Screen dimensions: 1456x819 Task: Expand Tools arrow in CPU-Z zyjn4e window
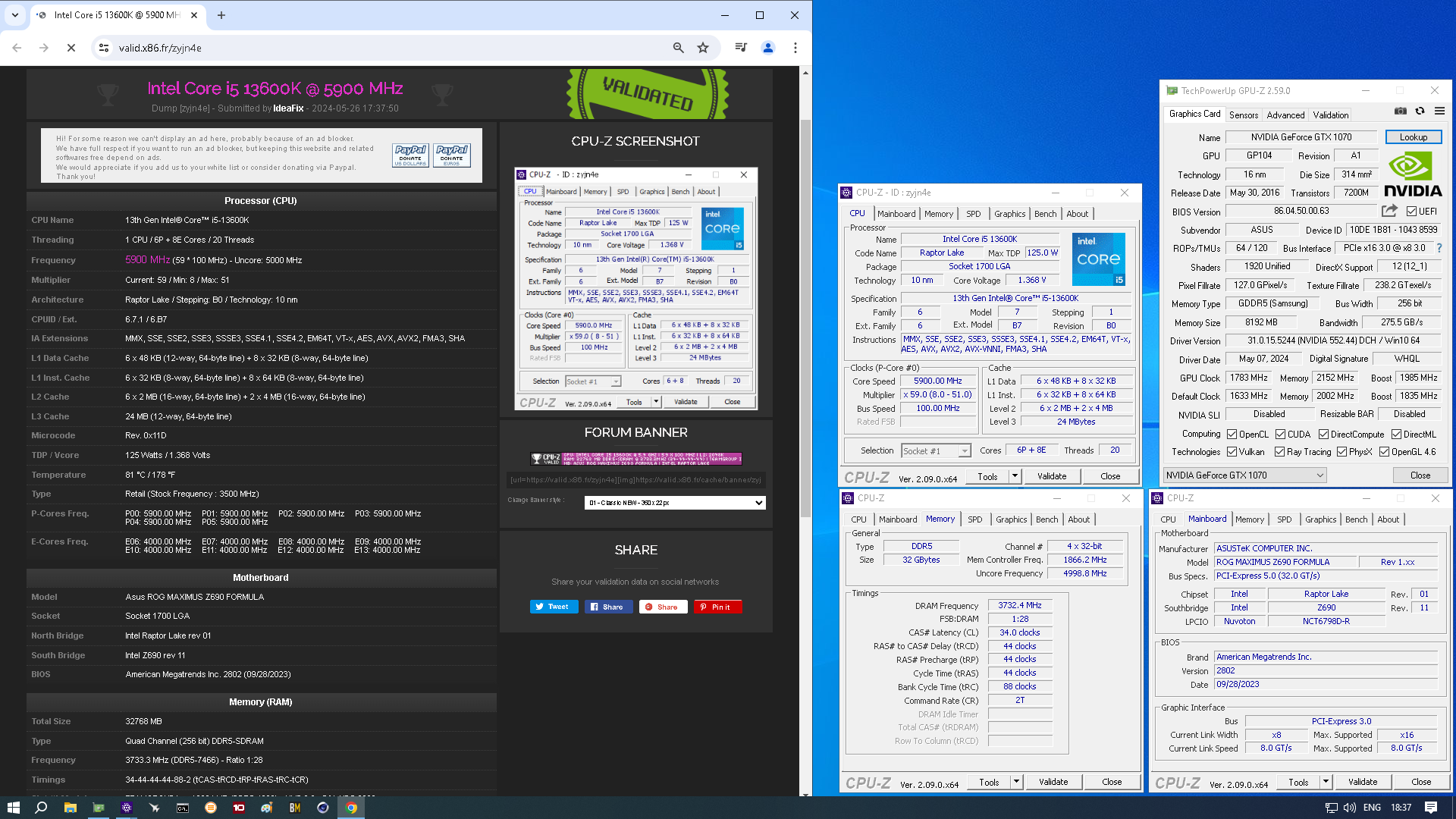(x=1015, y=476)
